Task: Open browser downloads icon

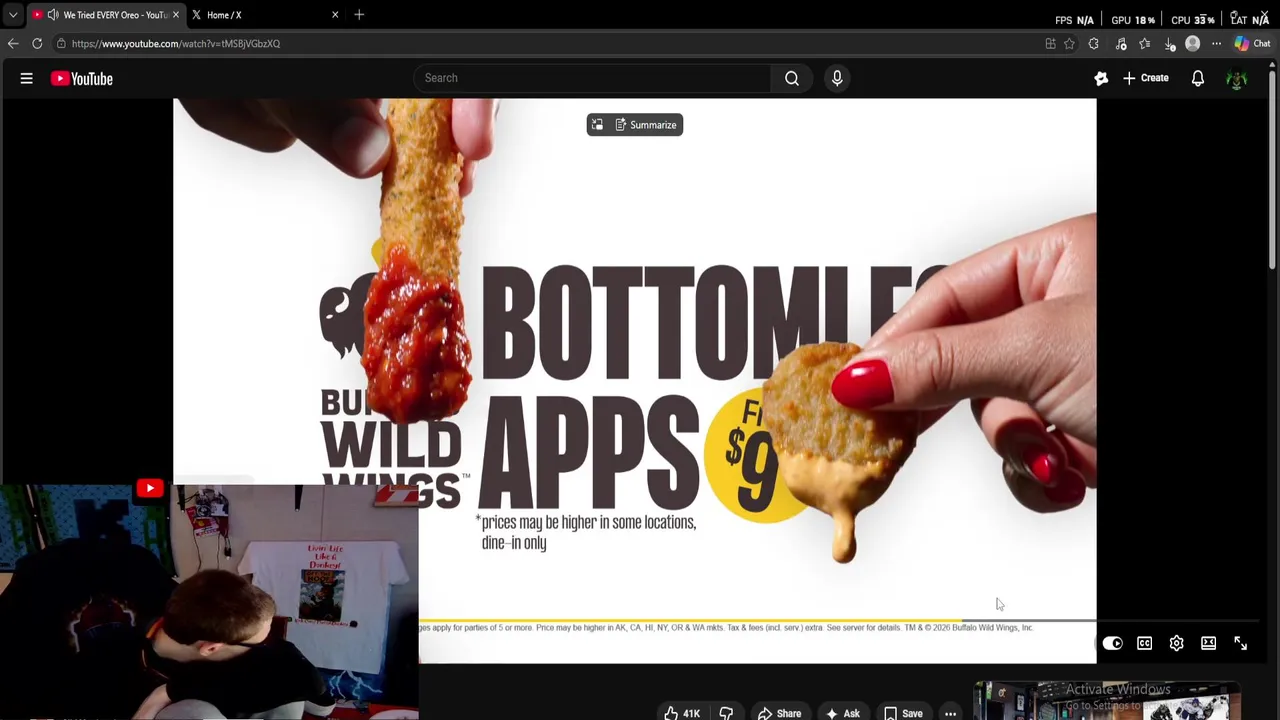Action: [1170, 43]
